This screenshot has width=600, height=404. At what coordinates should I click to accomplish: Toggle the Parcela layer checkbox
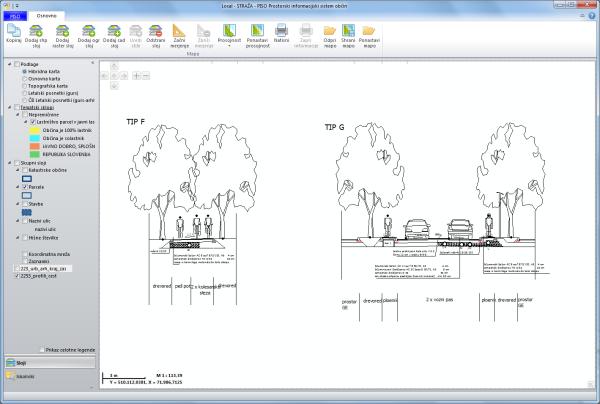click(24, 187)
